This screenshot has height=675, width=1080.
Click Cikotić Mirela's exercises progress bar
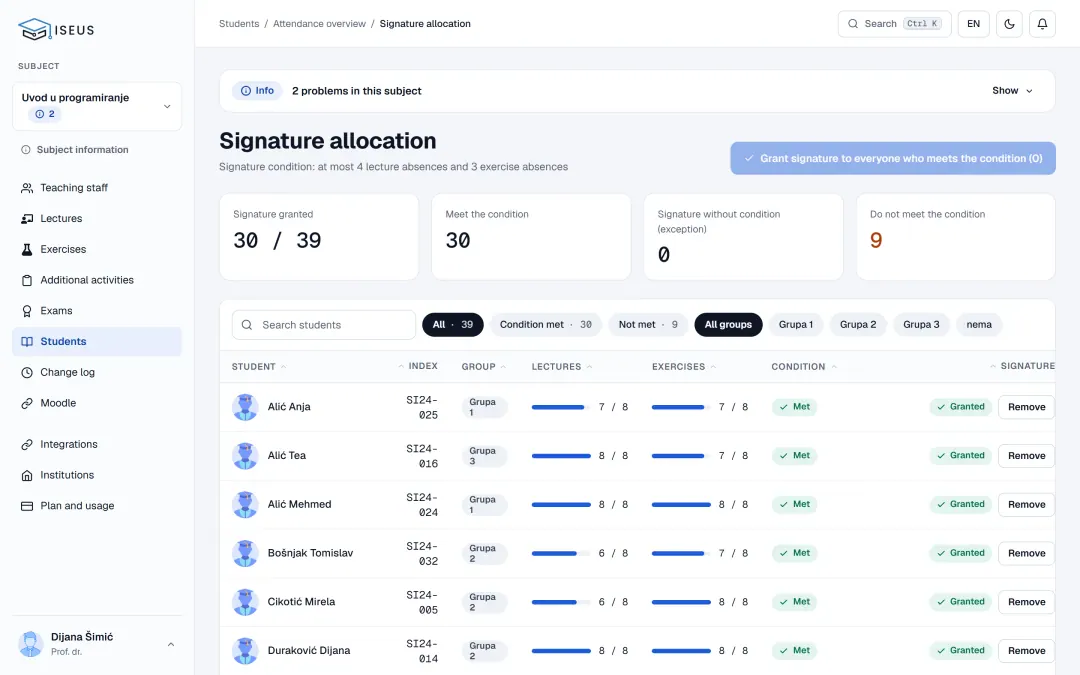click(x=681, y=602)
